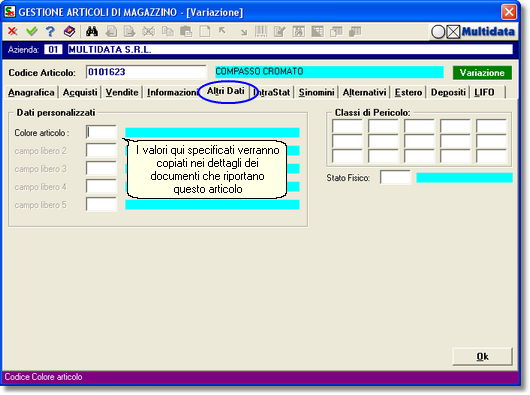Click the round circle beside Multidata logo
The width and height of the screenshot is (530, 395).
[438, 32]
